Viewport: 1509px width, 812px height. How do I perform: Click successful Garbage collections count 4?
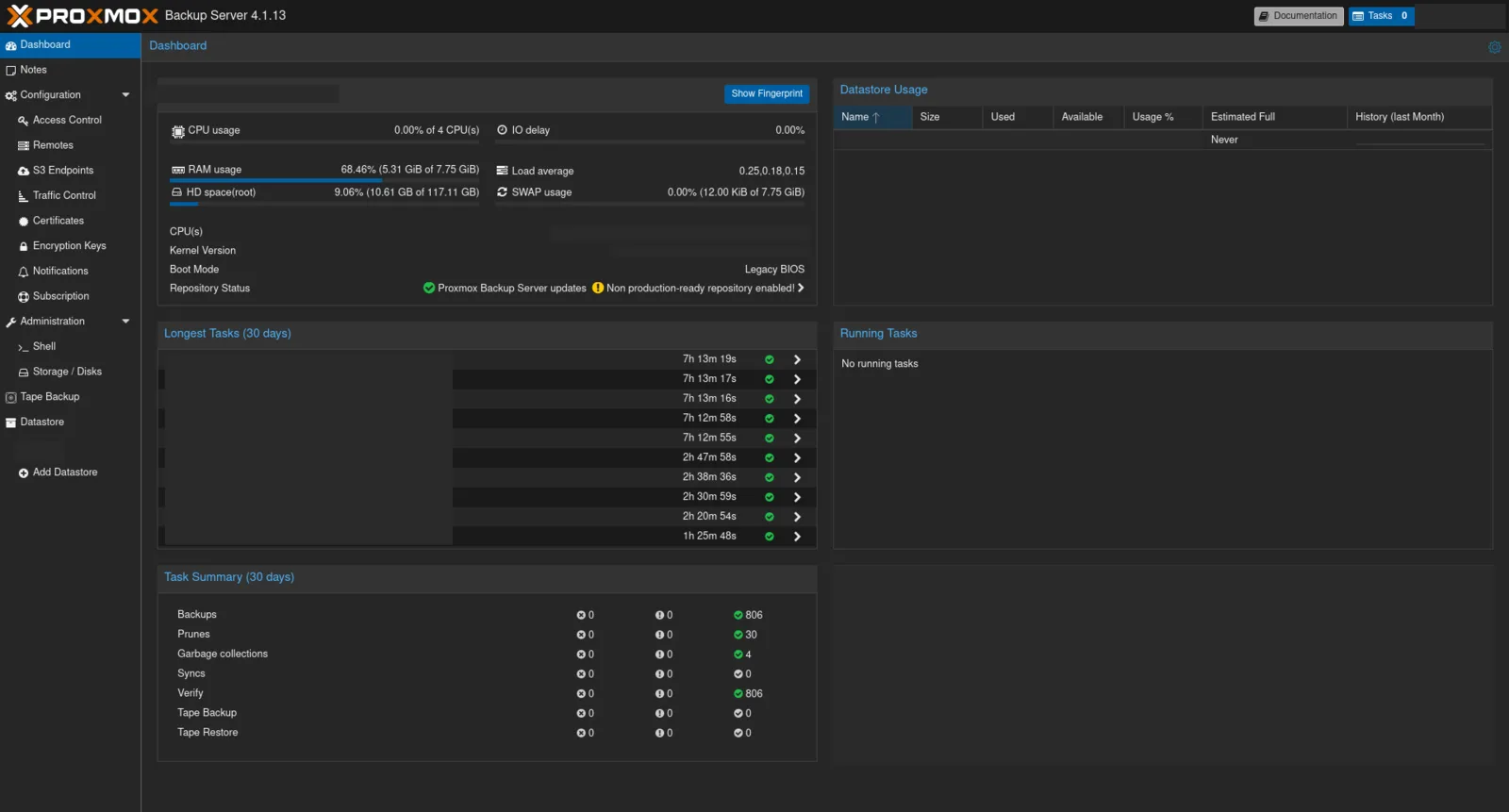coord(742,655)
